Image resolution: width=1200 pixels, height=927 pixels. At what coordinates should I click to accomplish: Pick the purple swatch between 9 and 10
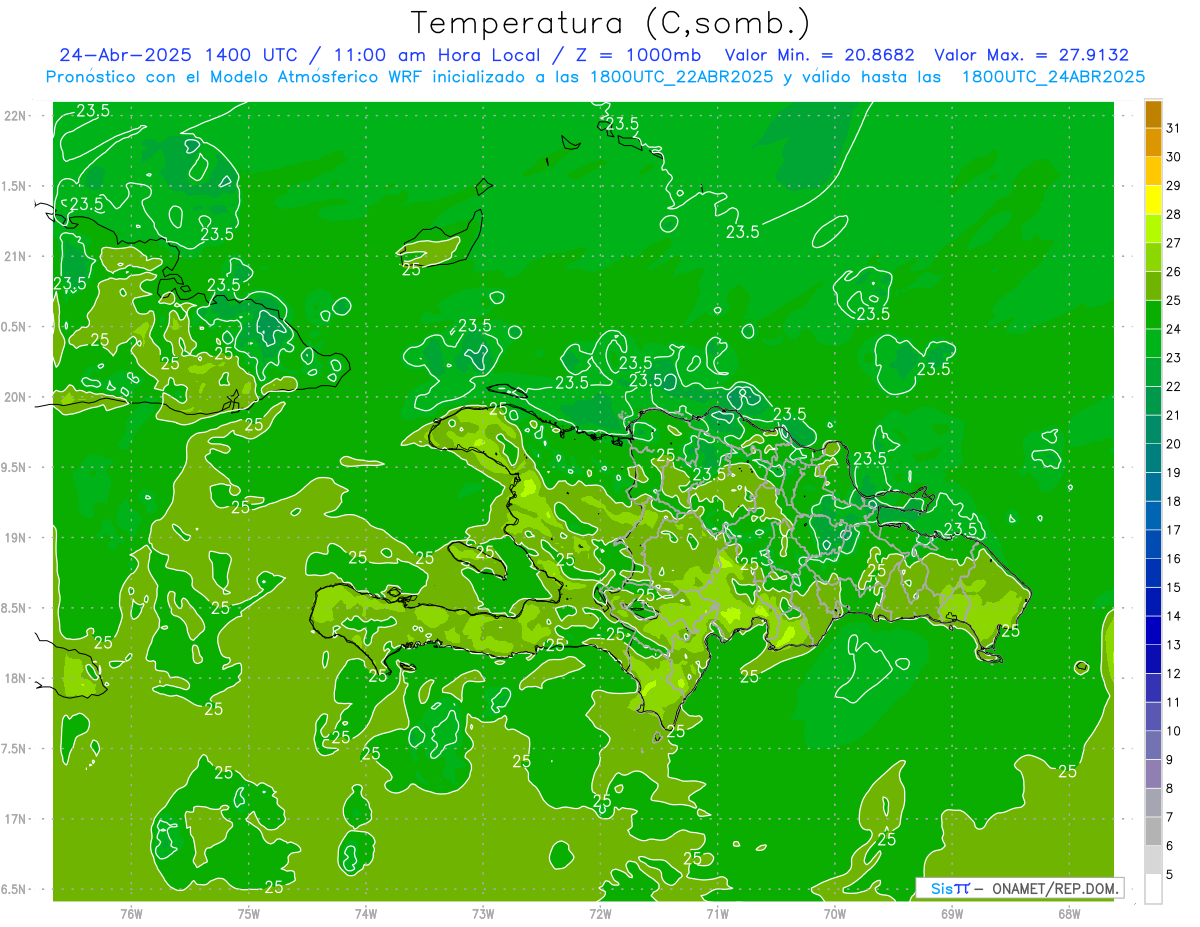point(1153,745)
